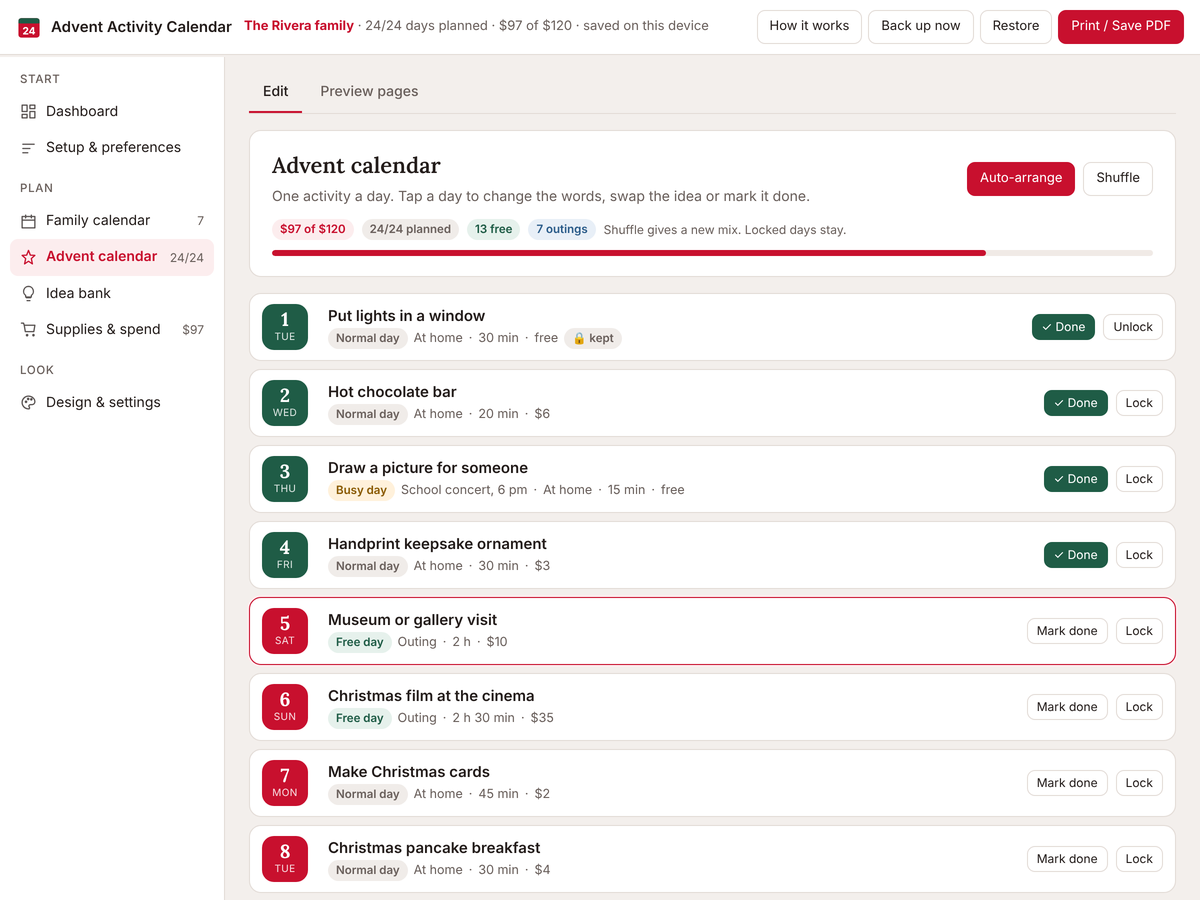
Task: Unlock the Put lights in a window day
Action: [1133, 327]
